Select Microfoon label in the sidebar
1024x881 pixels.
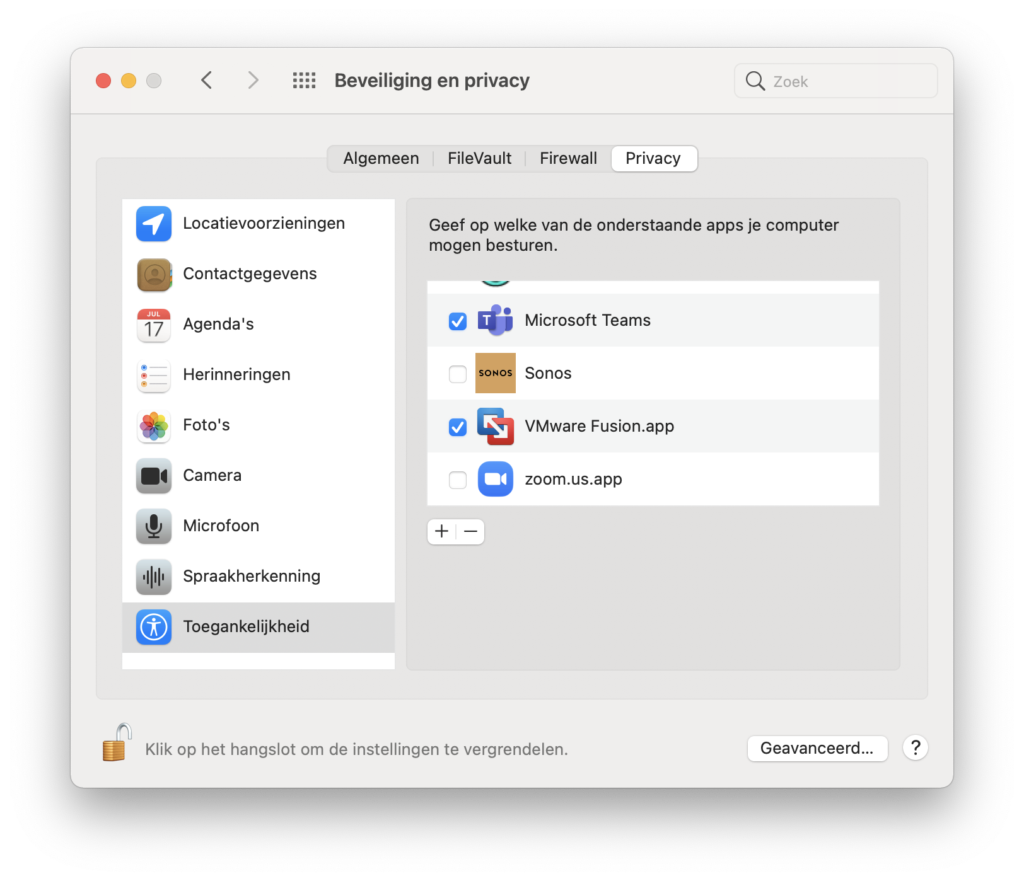(221, 525)
